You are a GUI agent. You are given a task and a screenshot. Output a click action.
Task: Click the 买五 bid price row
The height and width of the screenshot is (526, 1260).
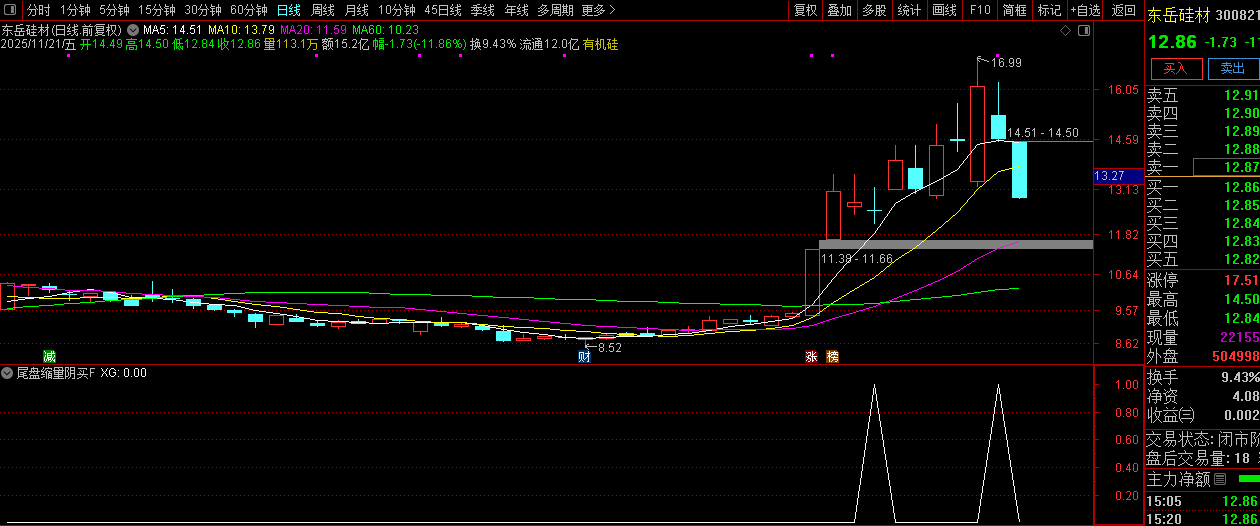pyautogui.click(x=1202, y=259)
